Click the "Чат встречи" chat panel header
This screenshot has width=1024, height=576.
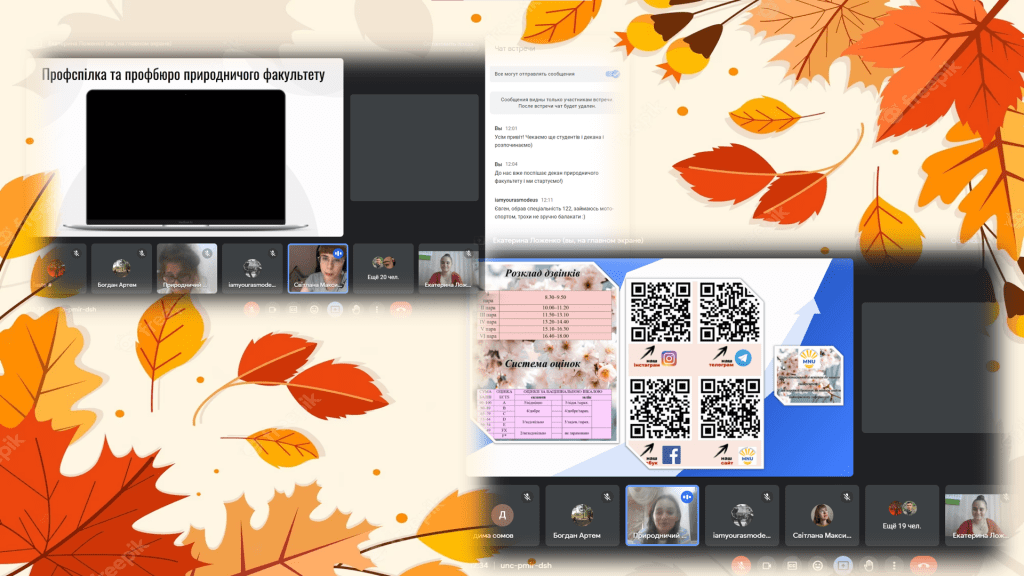516,48
